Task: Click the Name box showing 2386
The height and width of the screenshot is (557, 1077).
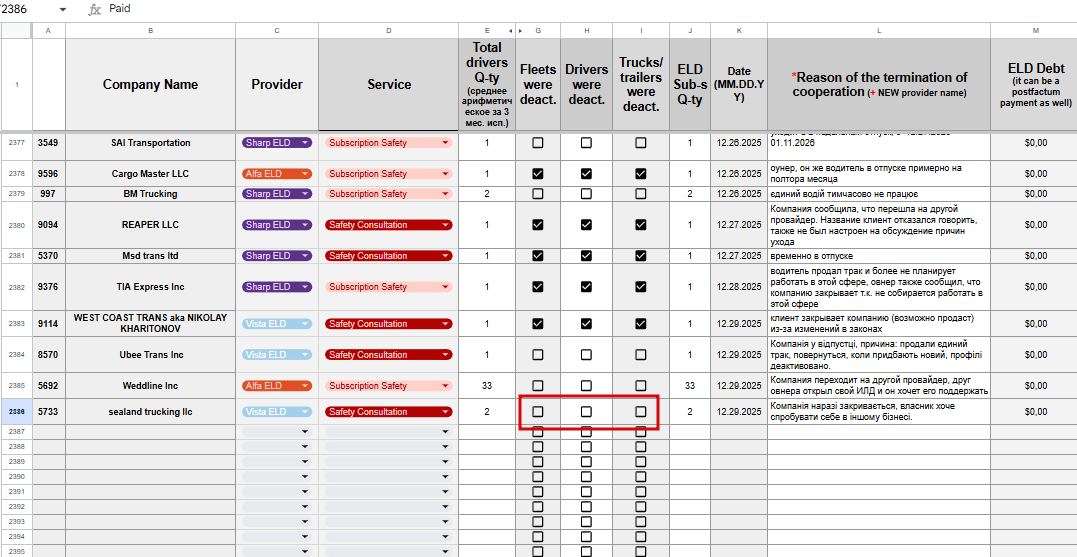Action: tap(27, 9)
